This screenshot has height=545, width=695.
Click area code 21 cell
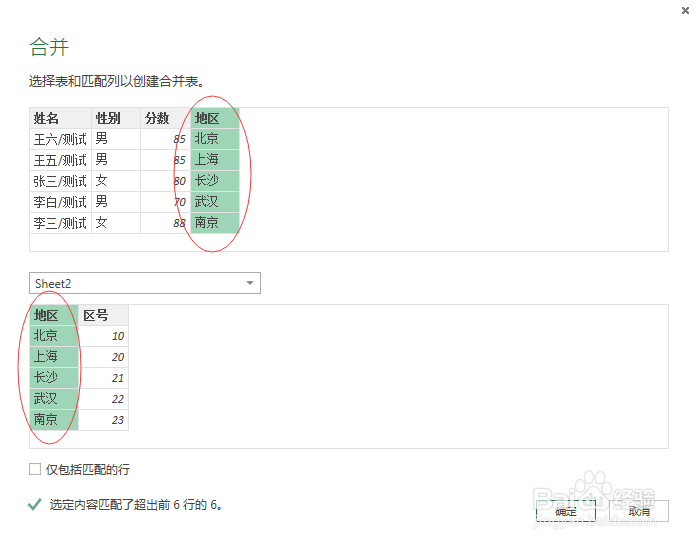pos(103,378)
